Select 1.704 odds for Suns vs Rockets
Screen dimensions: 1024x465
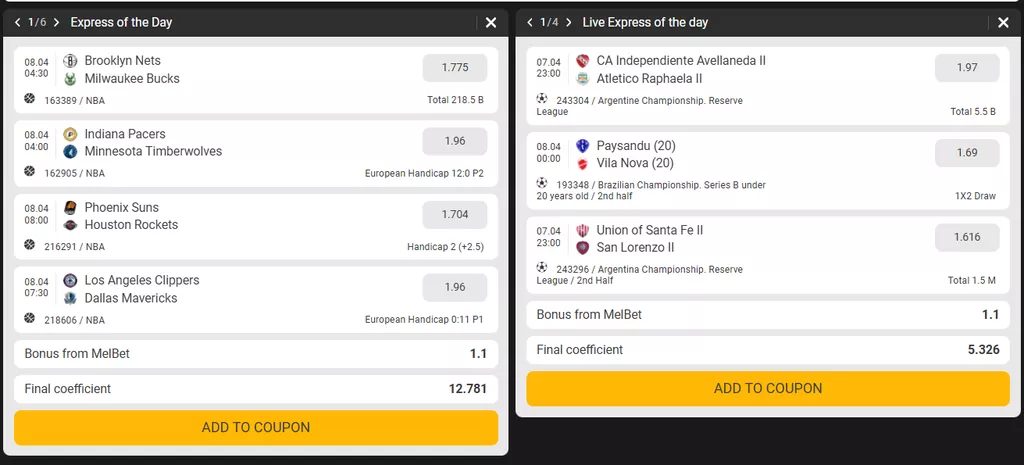[x=455, y=214]
